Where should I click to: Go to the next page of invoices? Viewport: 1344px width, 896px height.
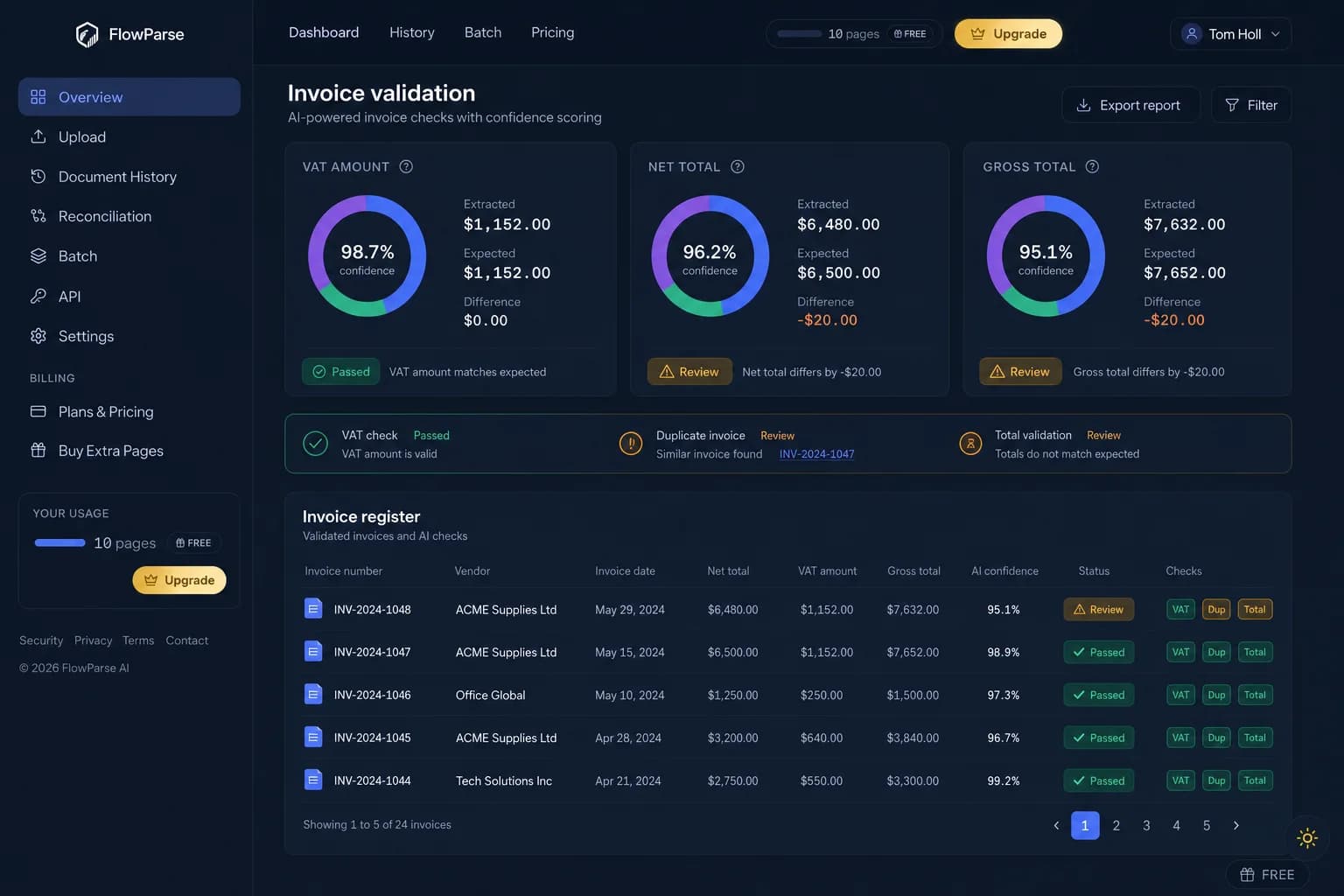click(1235, 825)
